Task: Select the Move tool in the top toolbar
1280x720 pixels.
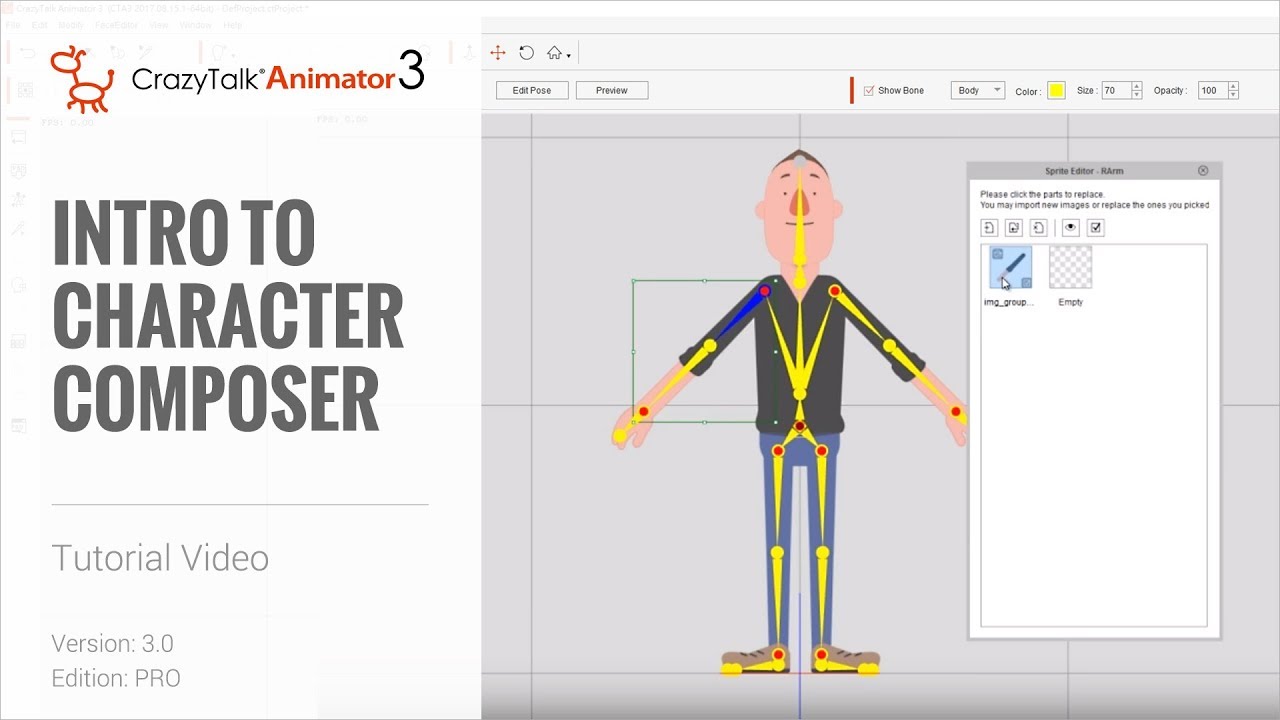Action: coord(498,52)
